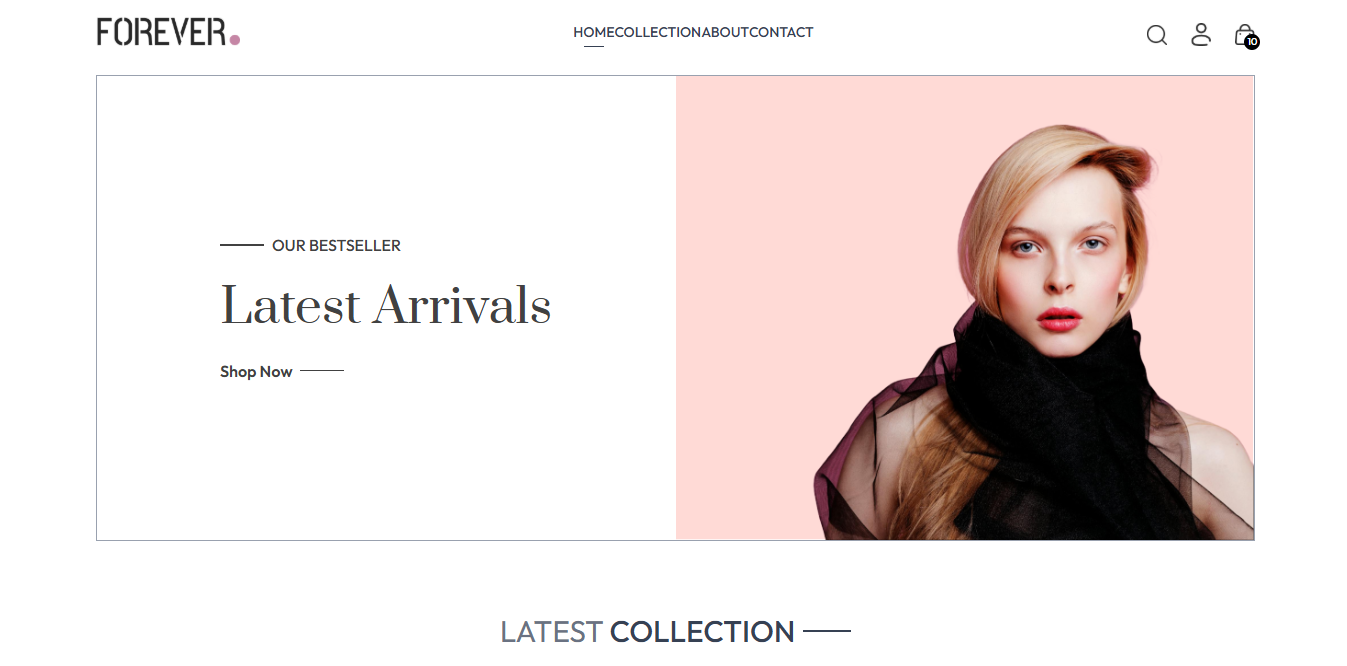Navigate to the ABOUT page
Screen dimensions: 1347x666
pos(725,32)
